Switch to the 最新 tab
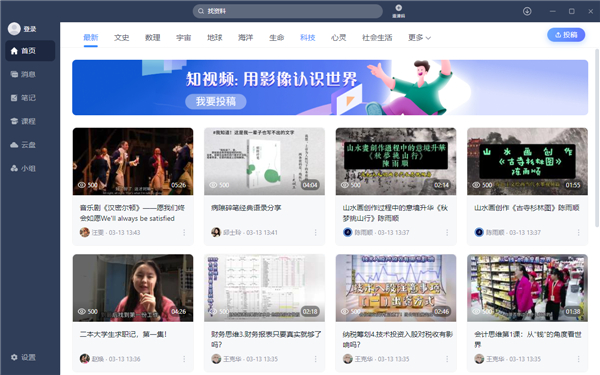The image size is (600, 375). 91,38
